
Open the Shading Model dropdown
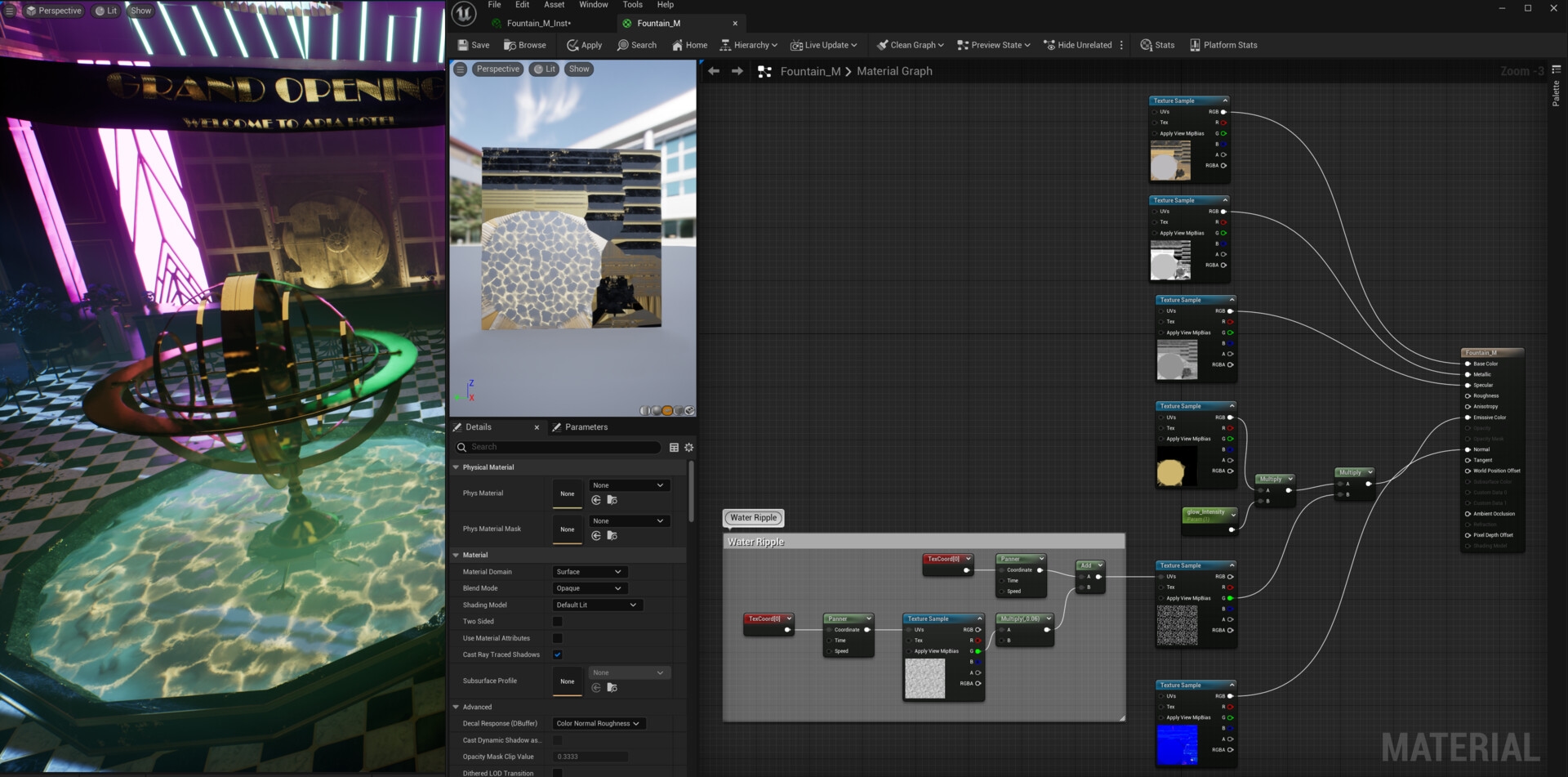coord(596,605)
